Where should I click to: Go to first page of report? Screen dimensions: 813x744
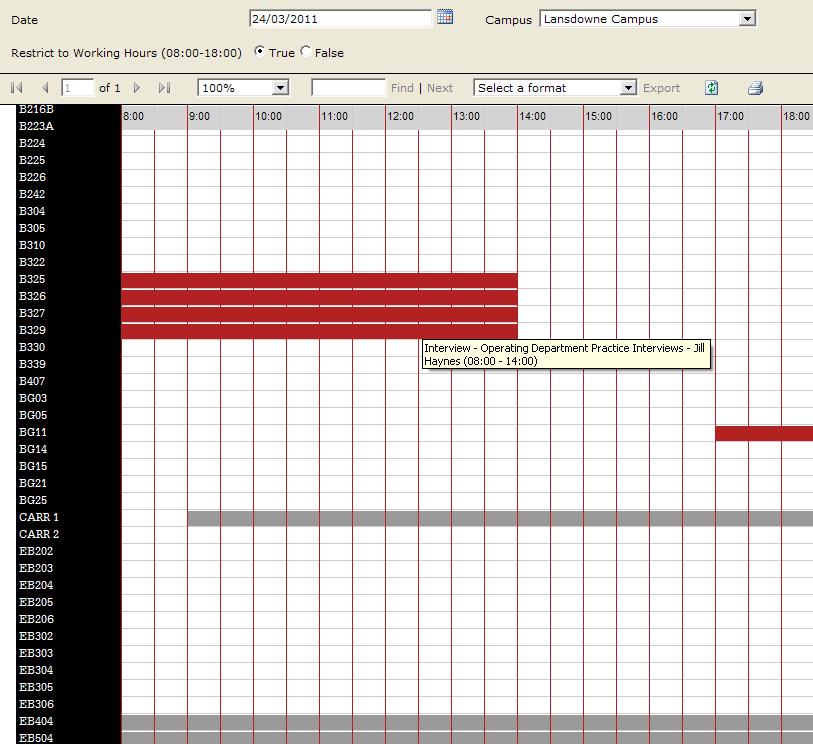tap(17, 88)
